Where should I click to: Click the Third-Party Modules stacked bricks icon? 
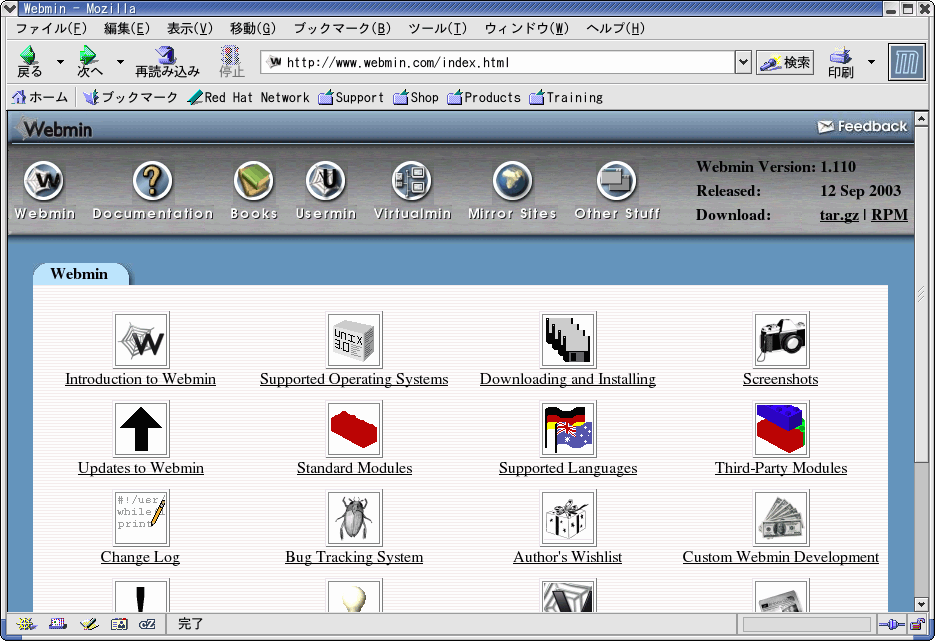click(781, 429)
